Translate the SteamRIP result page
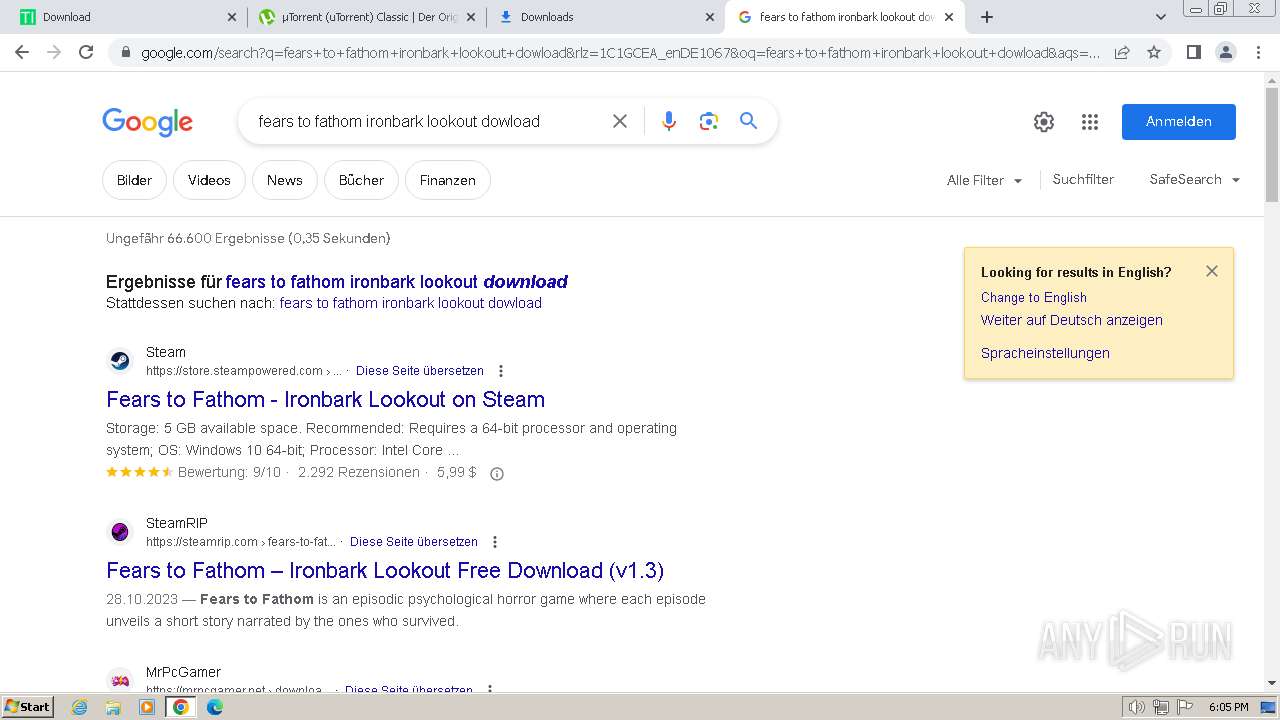Screen dimensions: 1280x720 click(414, 542)
